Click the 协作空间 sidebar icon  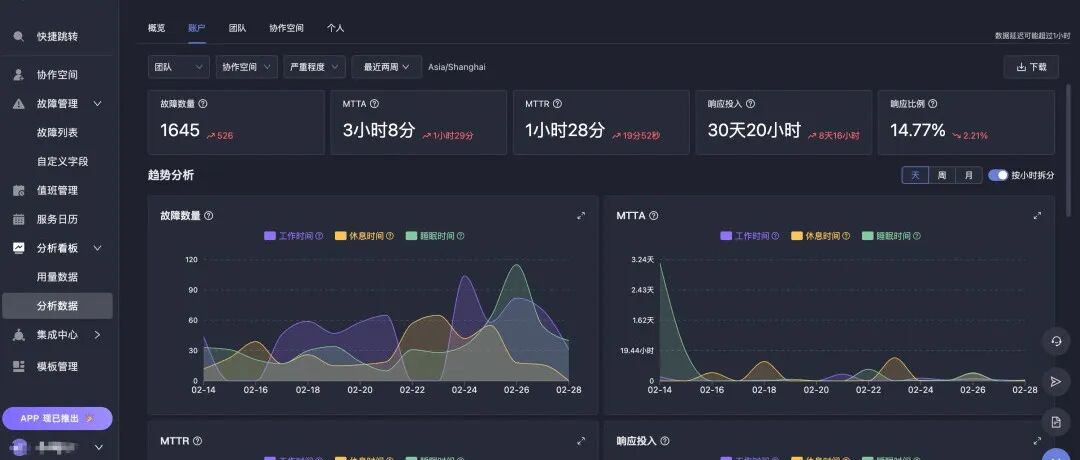19,75
